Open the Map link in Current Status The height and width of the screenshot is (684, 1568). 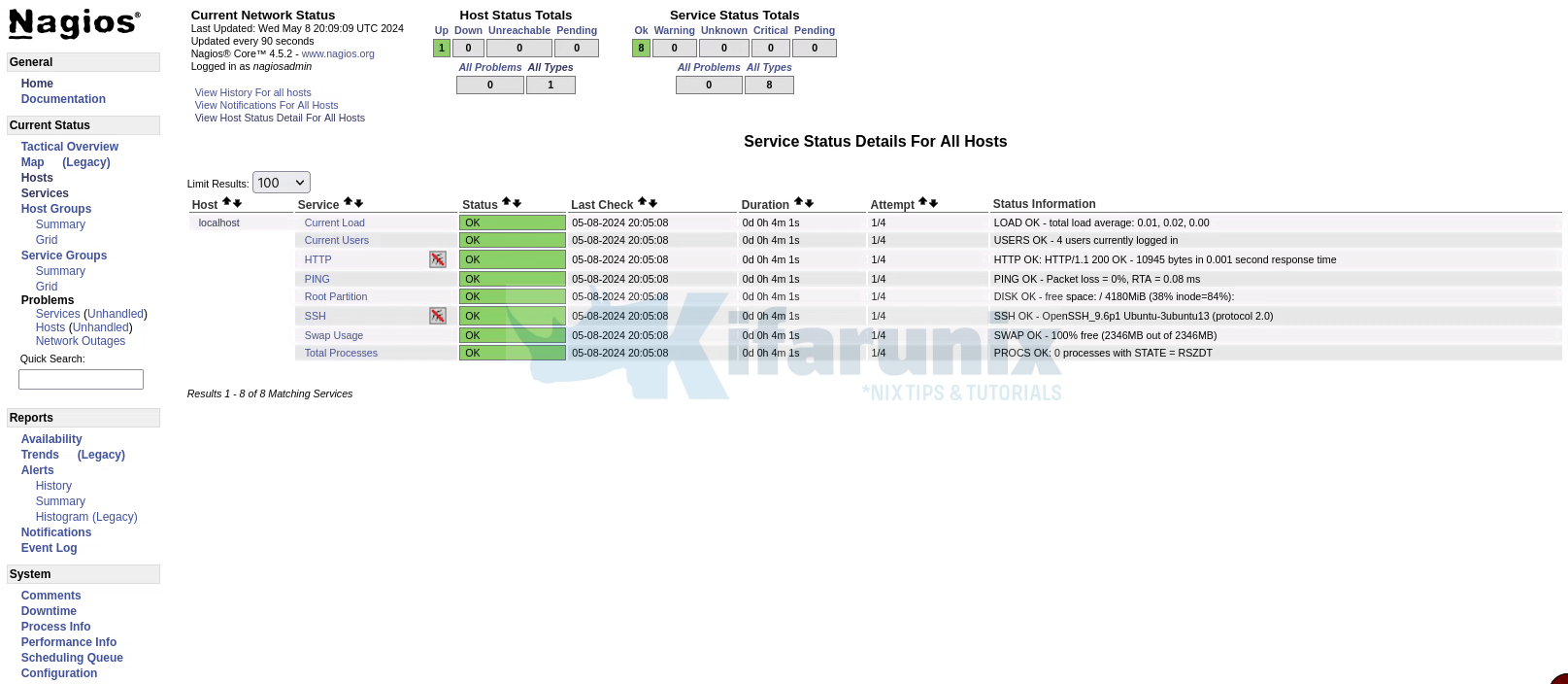click(33, 162)
